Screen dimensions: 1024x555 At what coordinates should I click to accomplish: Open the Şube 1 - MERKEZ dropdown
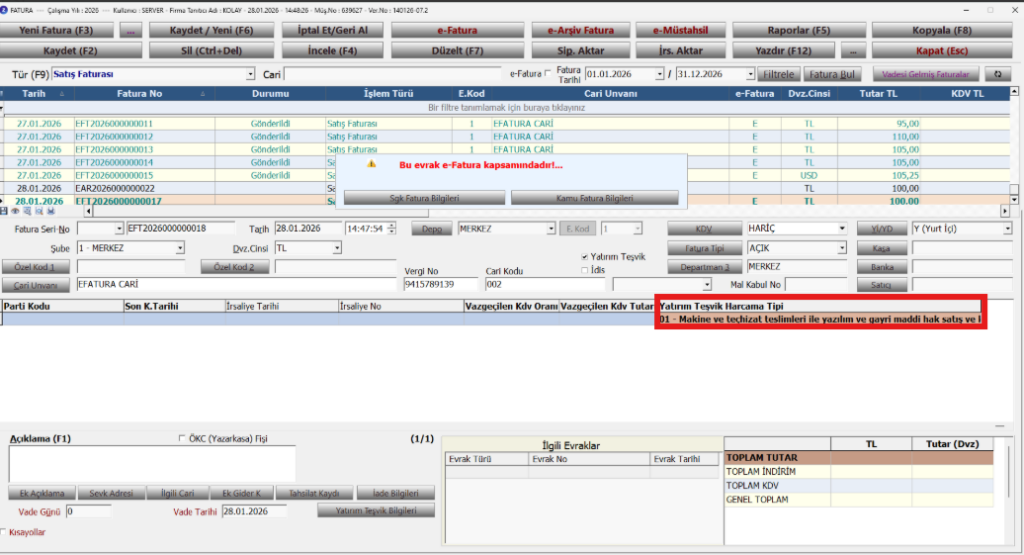click(x=180, y=248)
